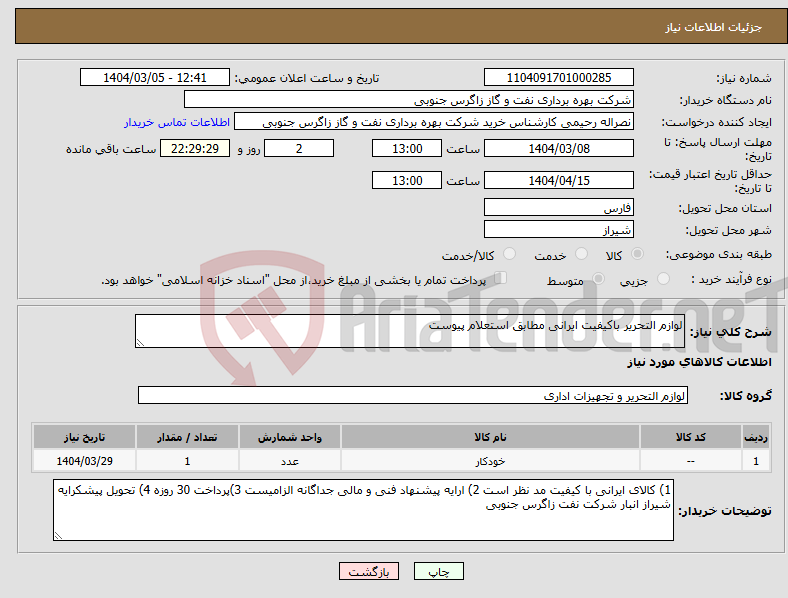Click the buyer notes text area
788x598 pixels.
(363, 510)
